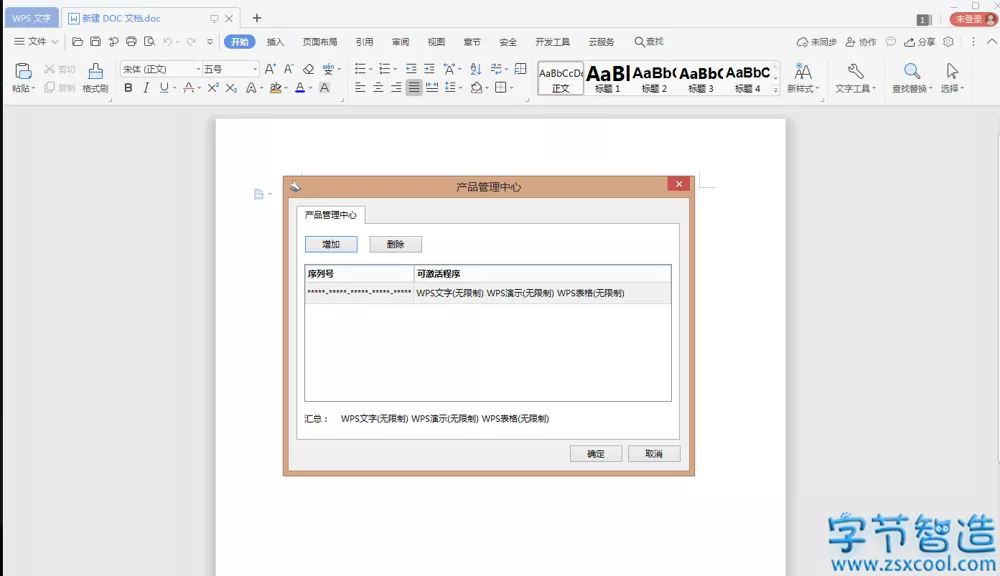Clear formatting with the eraser icon

click(308, 69)
